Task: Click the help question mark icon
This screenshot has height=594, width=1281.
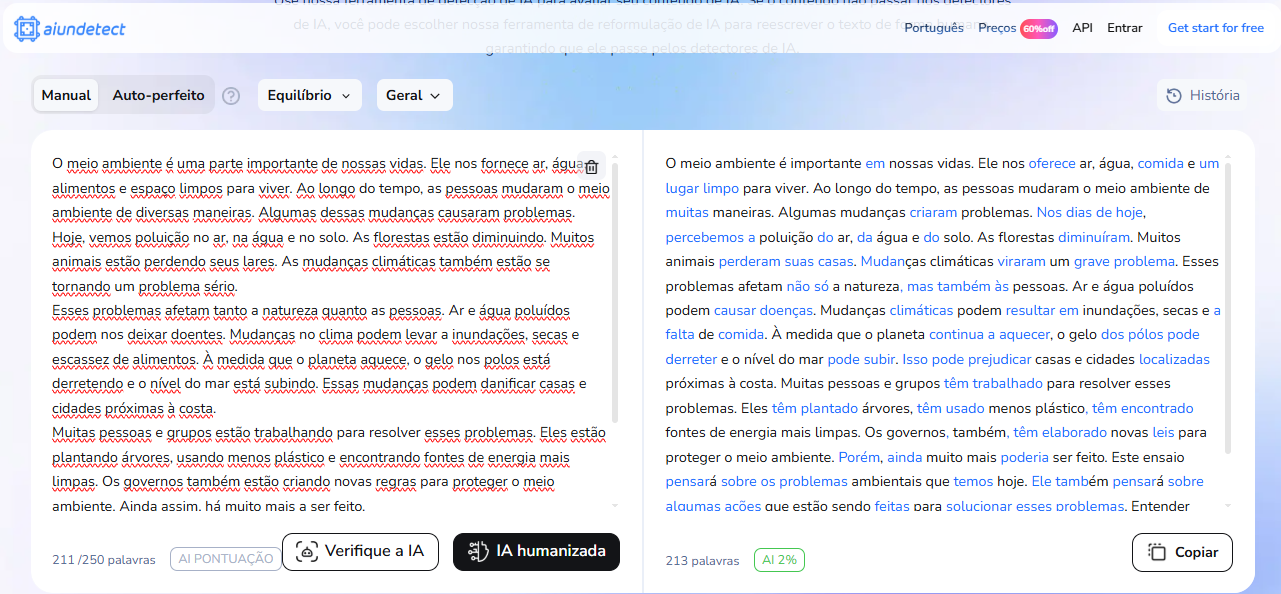Action: coord(231,96)
